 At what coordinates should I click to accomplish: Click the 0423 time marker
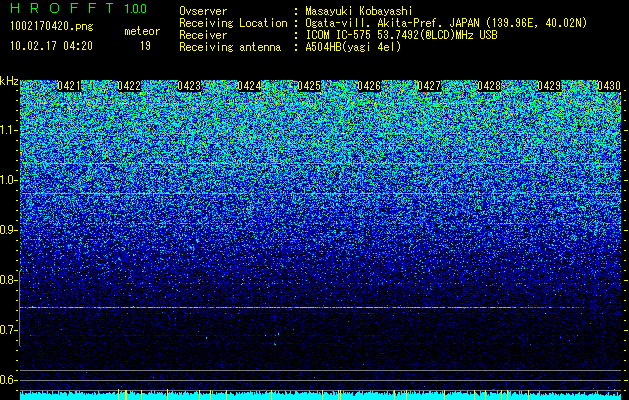coord(189,86)
